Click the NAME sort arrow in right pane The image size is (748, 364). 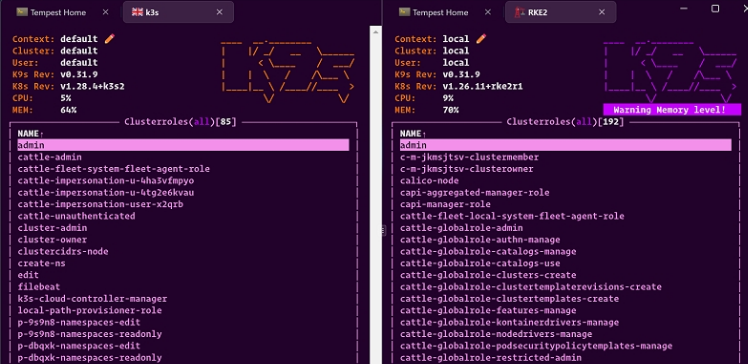pos(424,135)
